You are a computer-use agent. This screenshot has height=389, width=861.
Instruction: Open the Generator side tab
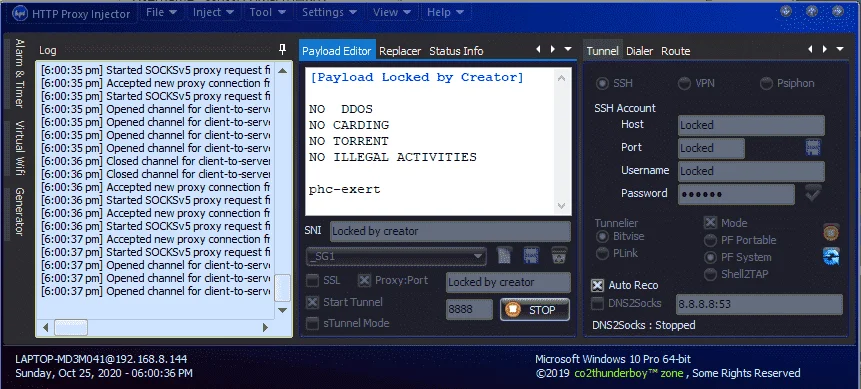[x=19, y=212]
